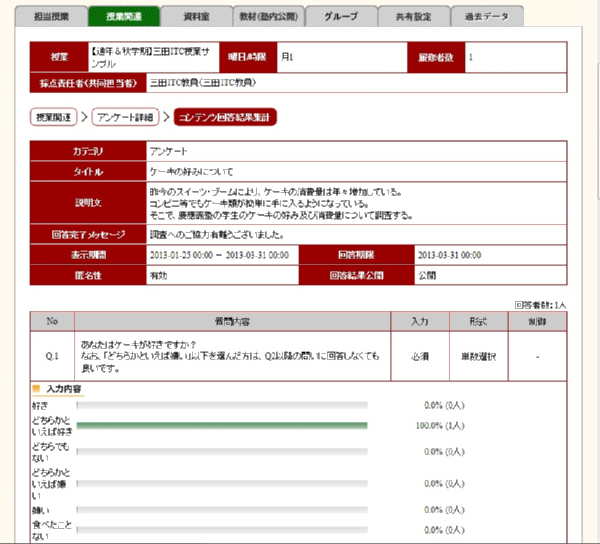Click the コンテンツ回答結果集計 breadcrumb

(x=225, y=118)
